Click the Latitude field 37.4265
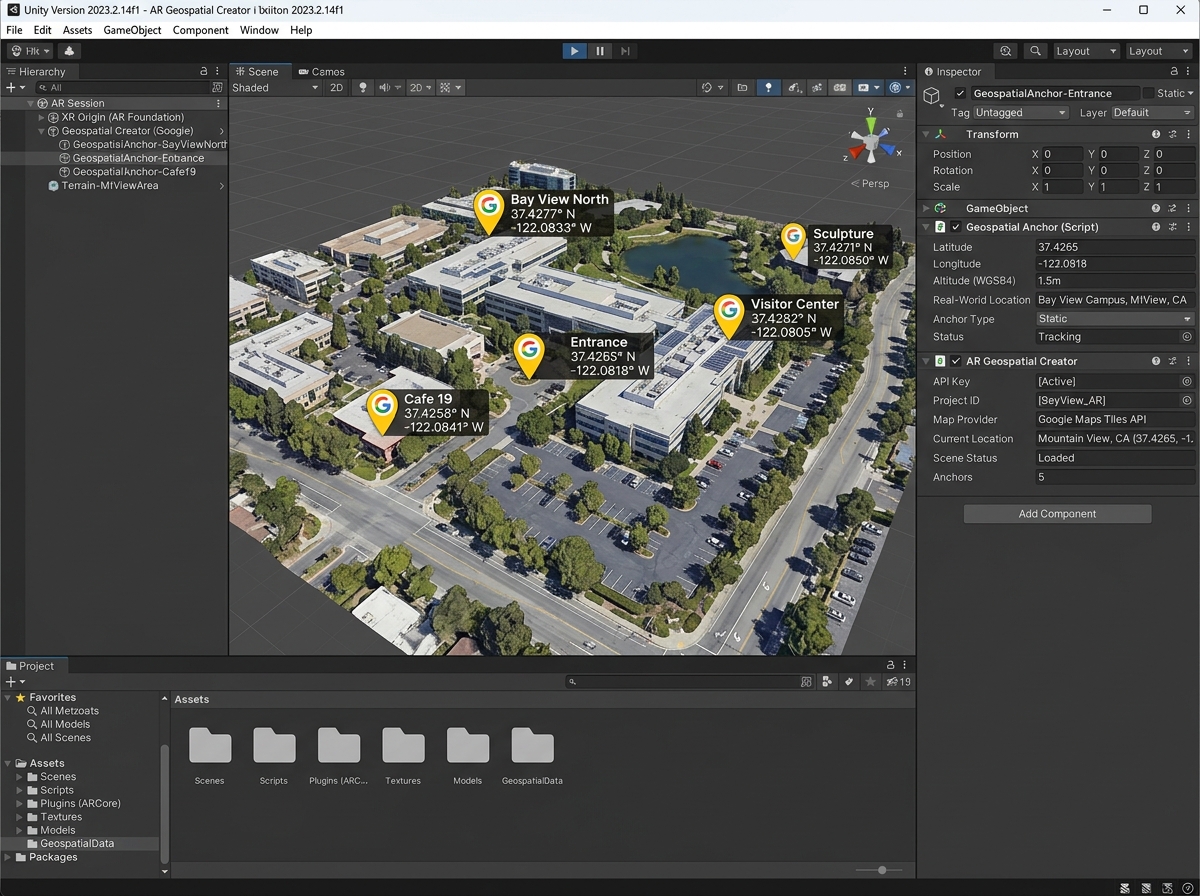Image resolution: width=1200 pixels, height=896 pixels. pyautogui.click(x=1115, y=247)
